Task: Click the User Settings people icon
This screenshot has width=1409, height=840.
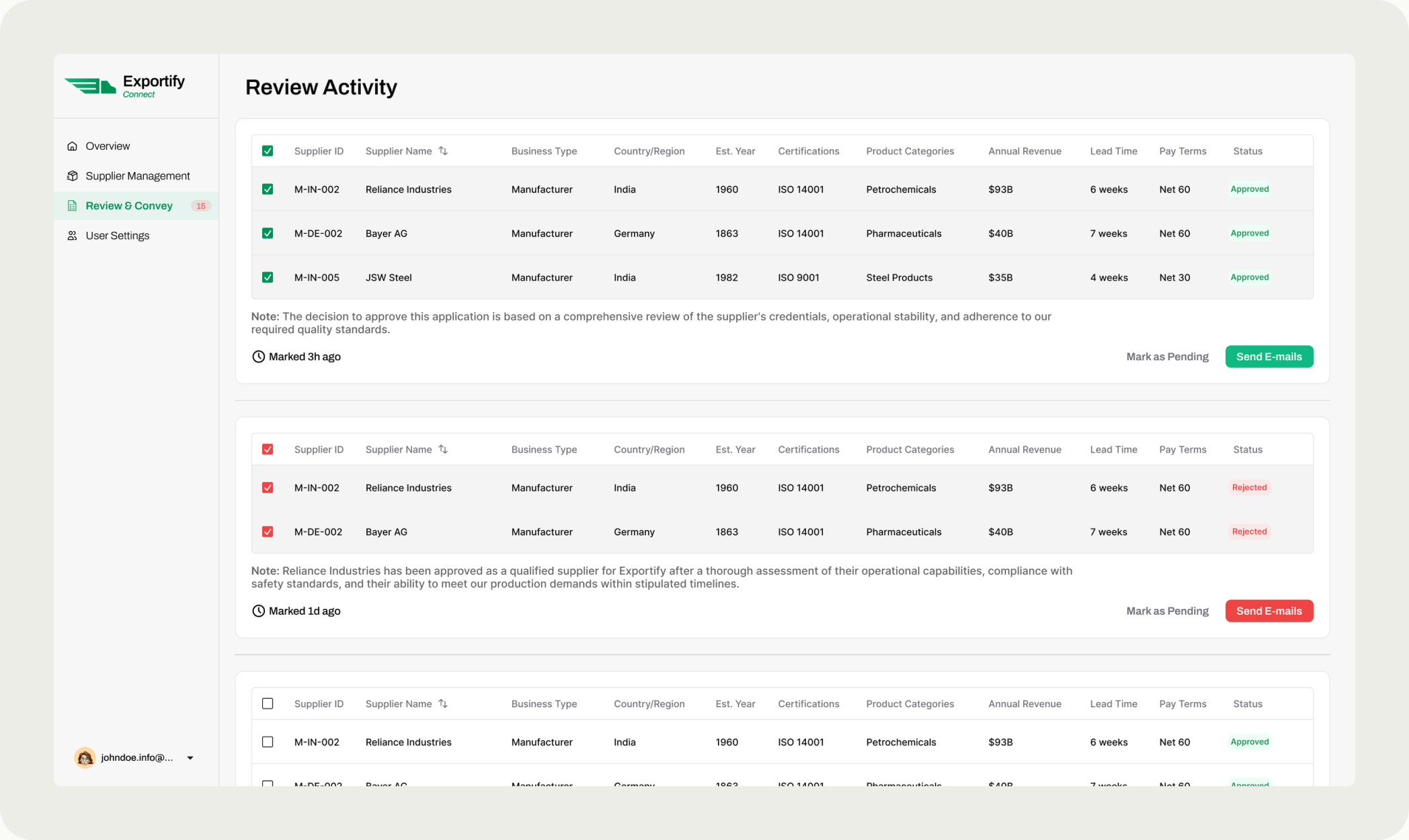Action: tap(72, 236)
